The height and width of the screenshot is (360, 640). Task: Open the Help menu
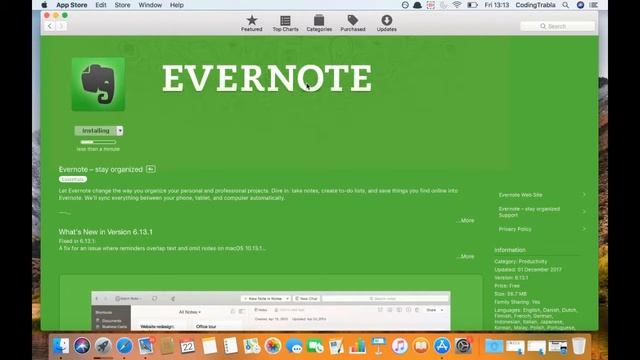(x=177, y=5)
